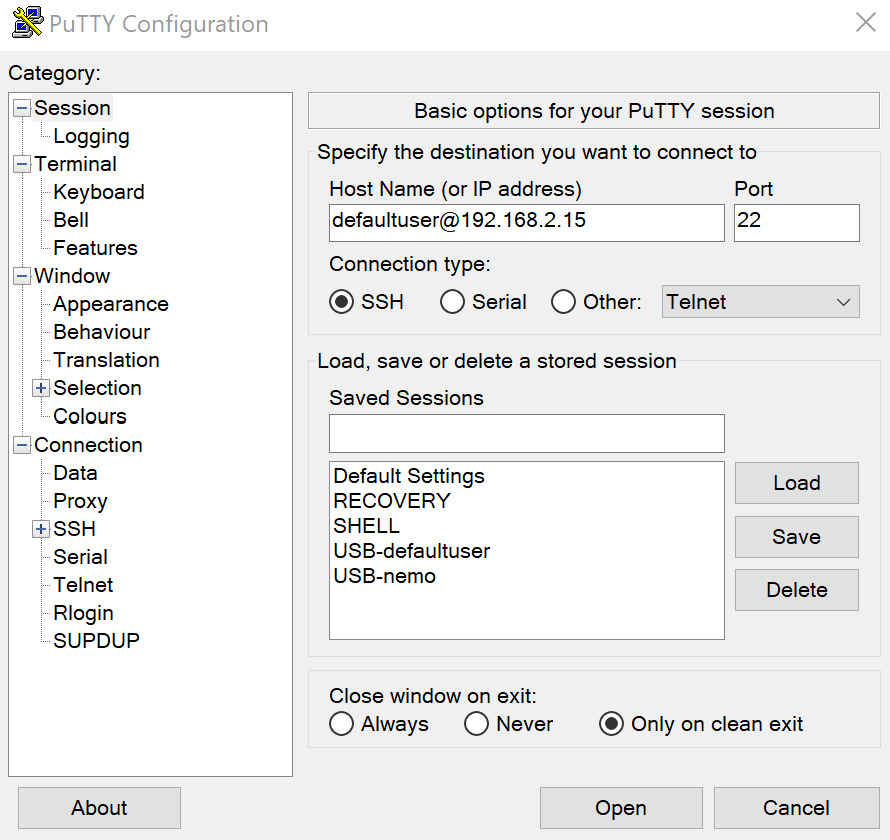Focus the Saved Sessions name field
Image resolution: width=890 pixels, height=840 pixels.
pos(526,433)
